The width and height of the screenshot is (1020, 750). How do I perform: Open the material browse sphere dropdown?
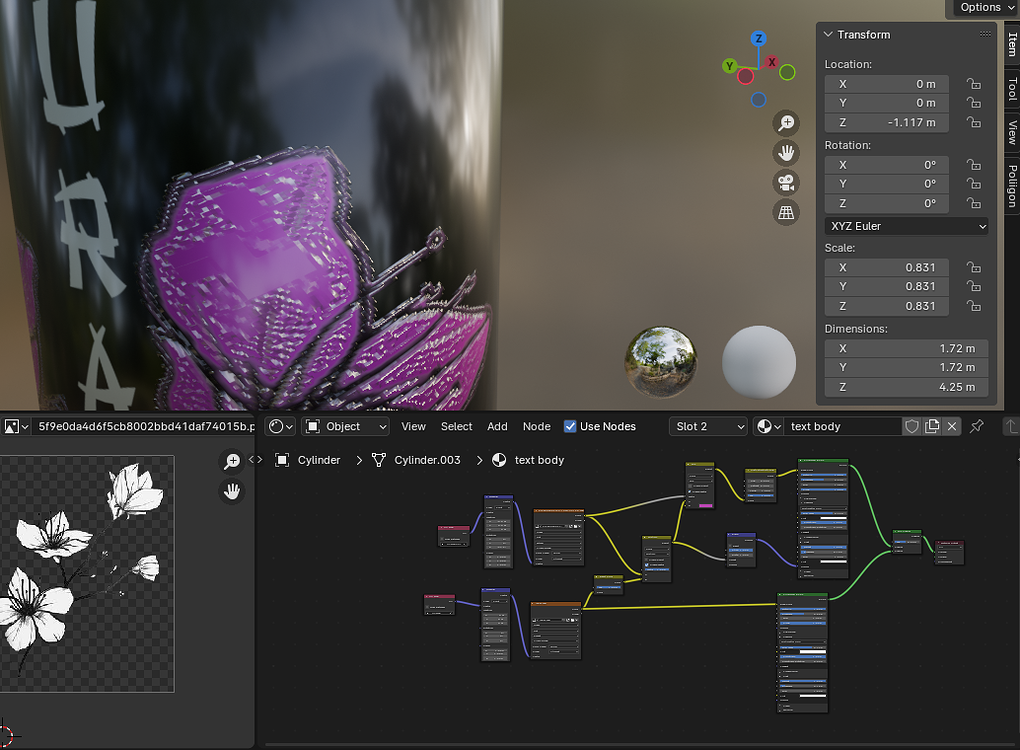768,426
